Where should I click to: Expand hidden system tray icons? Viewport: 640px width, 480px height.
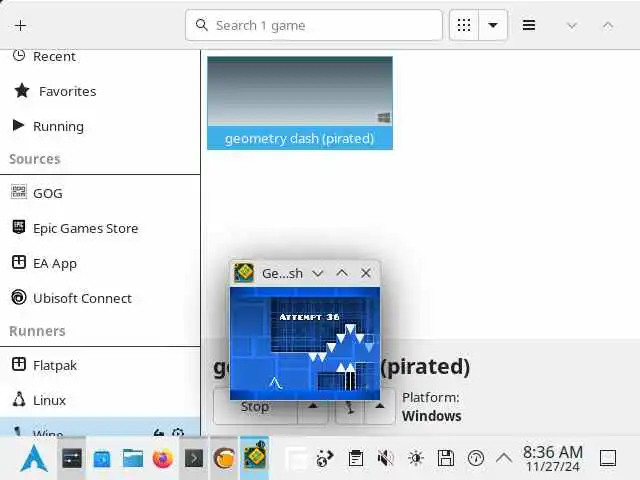(x=504, y=458)
